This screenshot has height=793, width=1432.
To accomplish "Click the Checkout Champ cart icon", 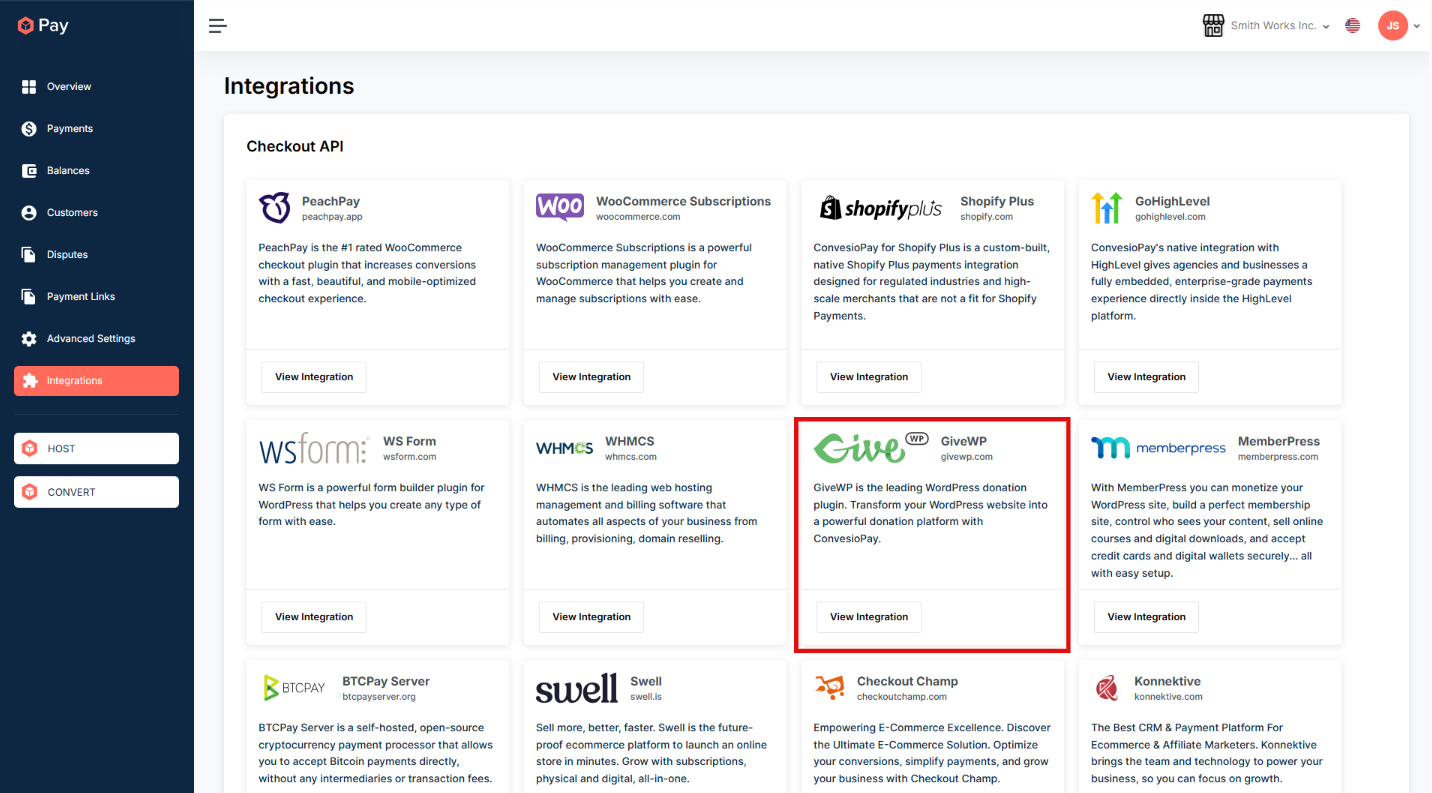I will [x=829, y=688].
